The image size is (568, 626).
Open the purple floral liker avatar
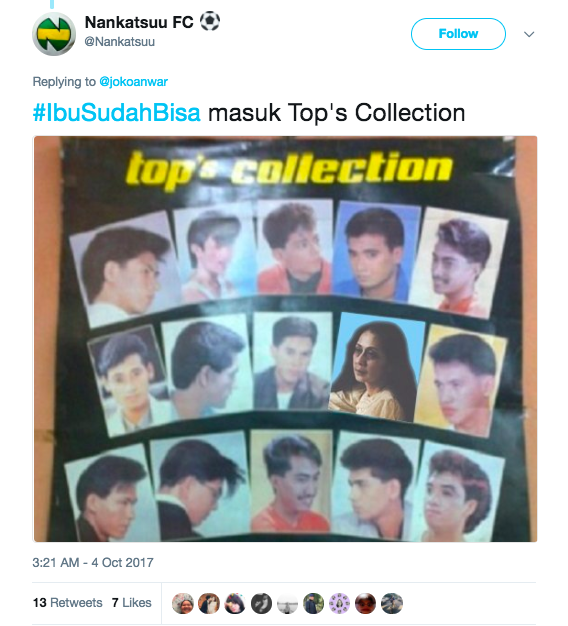[339, 603]
